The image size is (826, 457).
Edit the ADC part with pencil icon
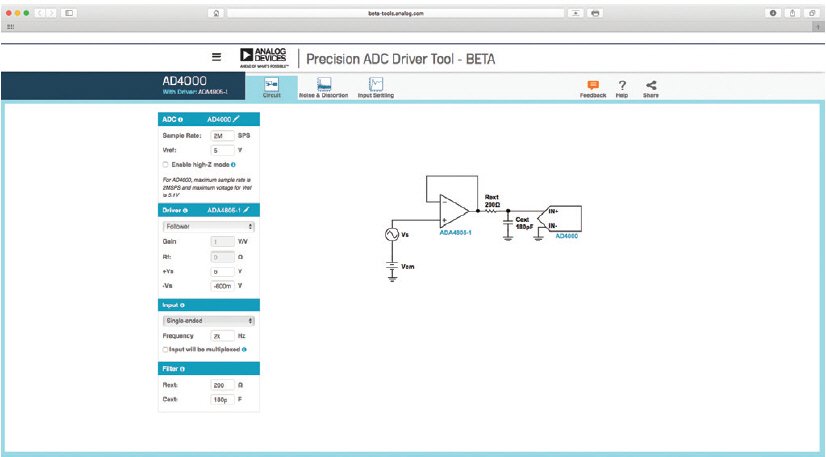(236, 119)
